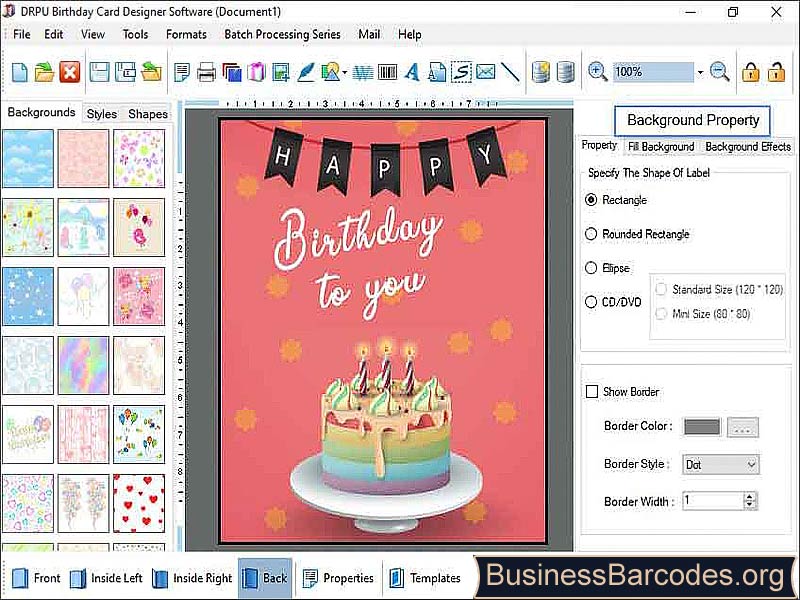Screen dimensions: 800x600
Task: Enable the Show Border checkbox
Action: (x=592, y=392)
